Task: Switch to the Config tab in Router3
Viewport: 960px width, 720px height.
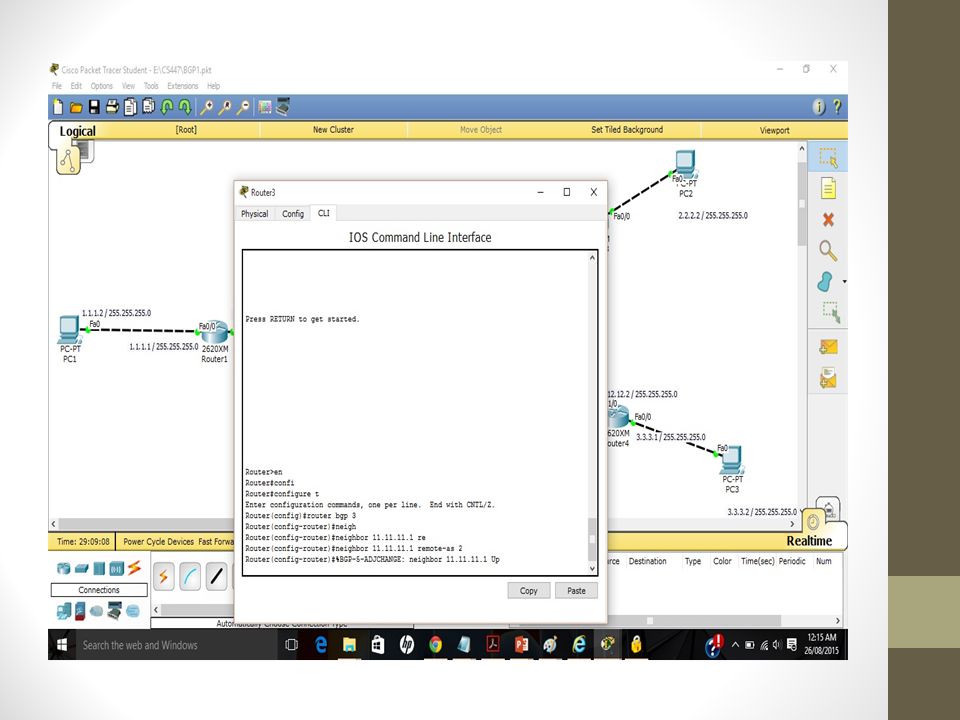Action: click(293, 214)
